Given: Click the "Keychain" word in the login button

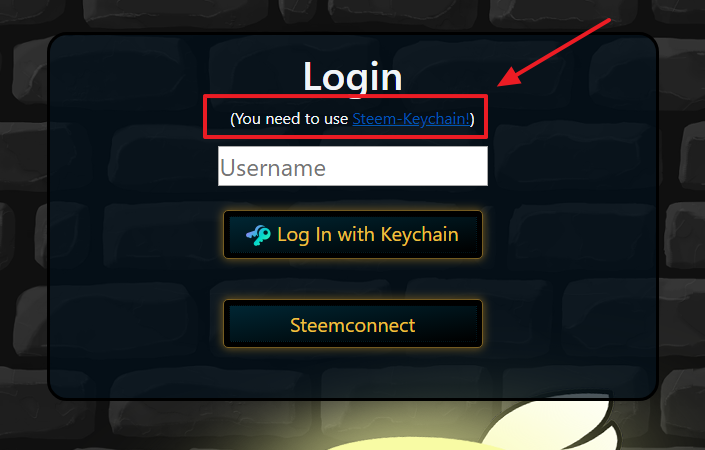Looking at the screenshot, I should tap(419, 235).
